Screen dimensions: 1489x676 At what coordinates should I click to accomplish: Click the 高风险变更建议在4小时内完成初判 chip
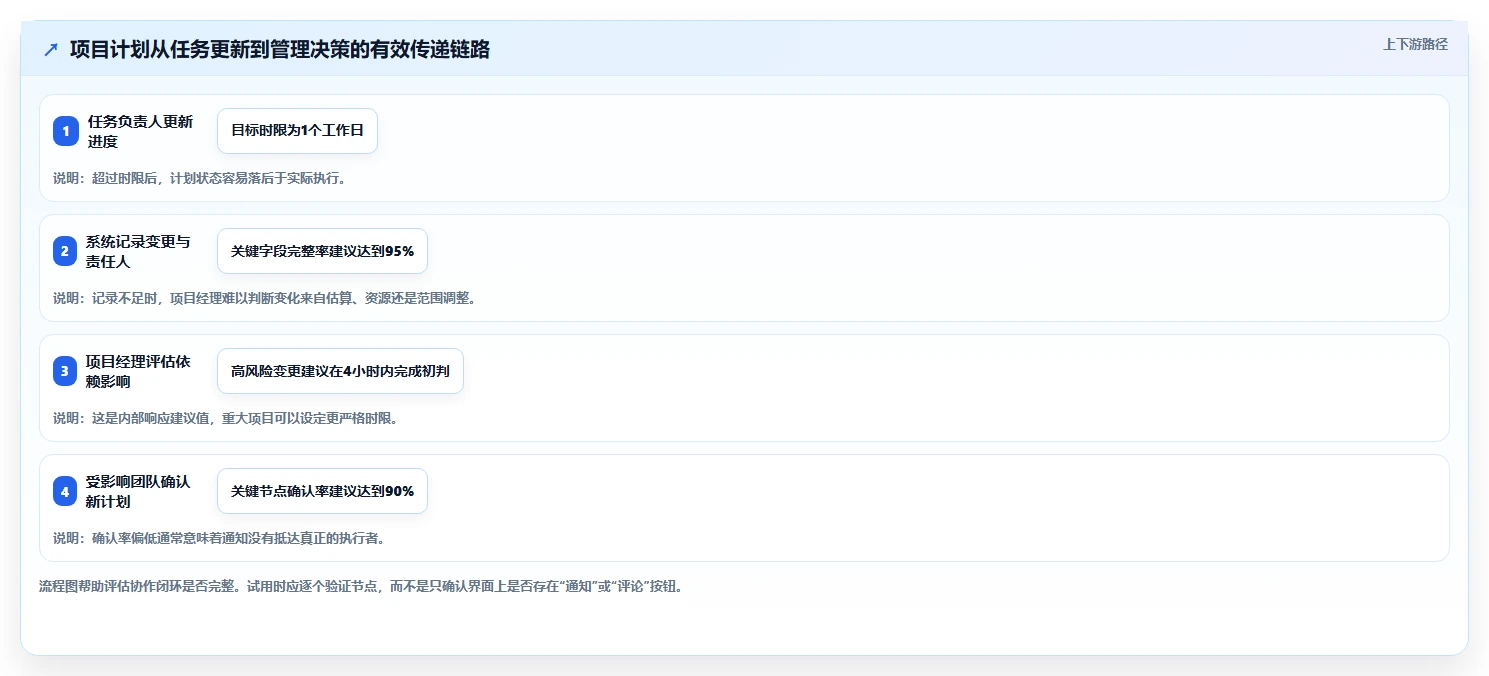pos(340,371)
